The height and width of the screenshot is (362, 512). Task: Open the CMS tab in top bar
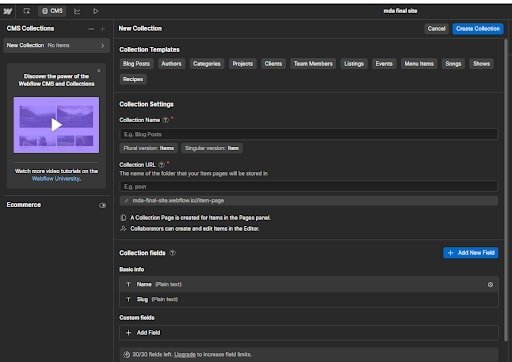(52, 11)
